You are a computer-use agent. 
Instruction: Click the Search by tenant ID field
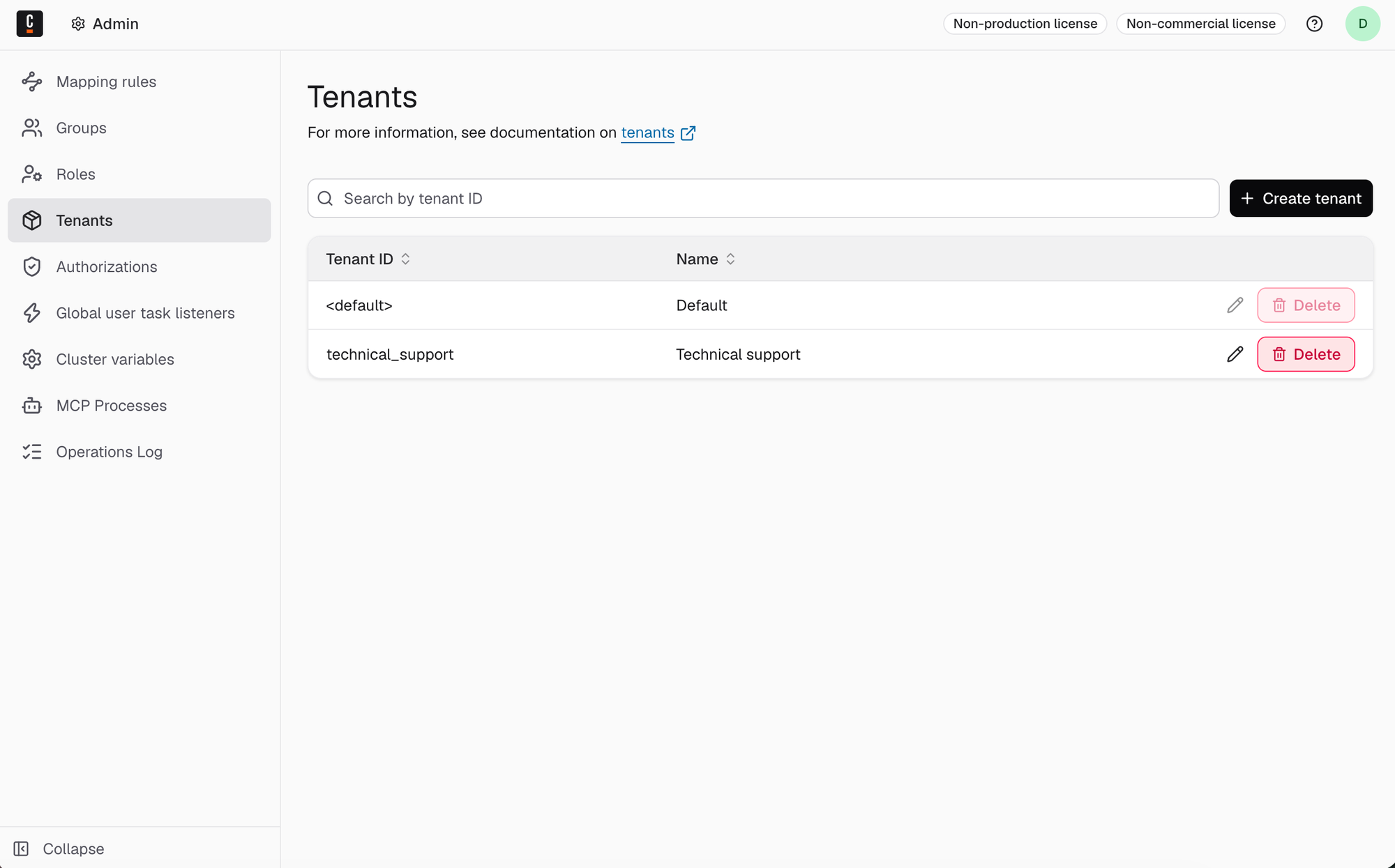763,199
